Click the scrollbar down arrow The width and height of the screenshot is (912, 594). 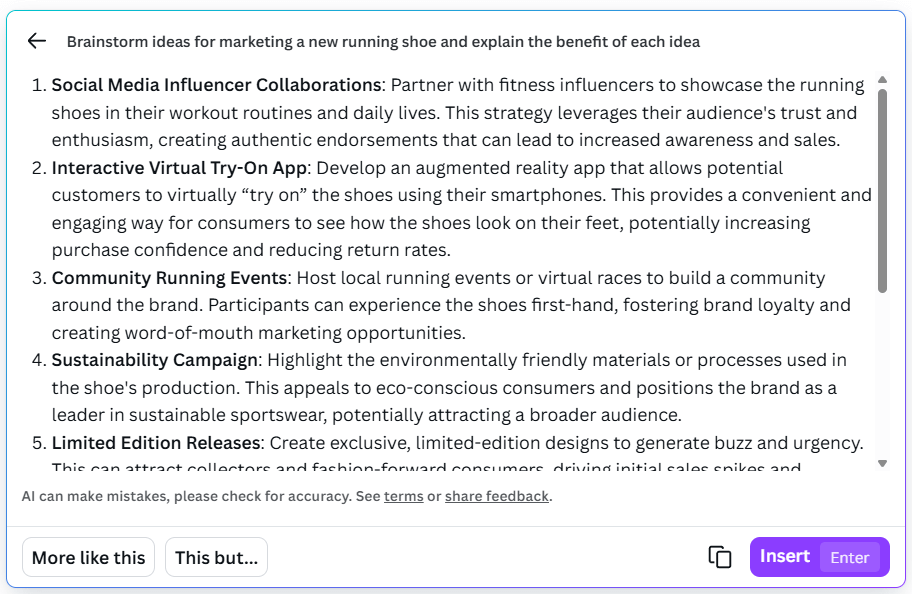pos(882,464)
